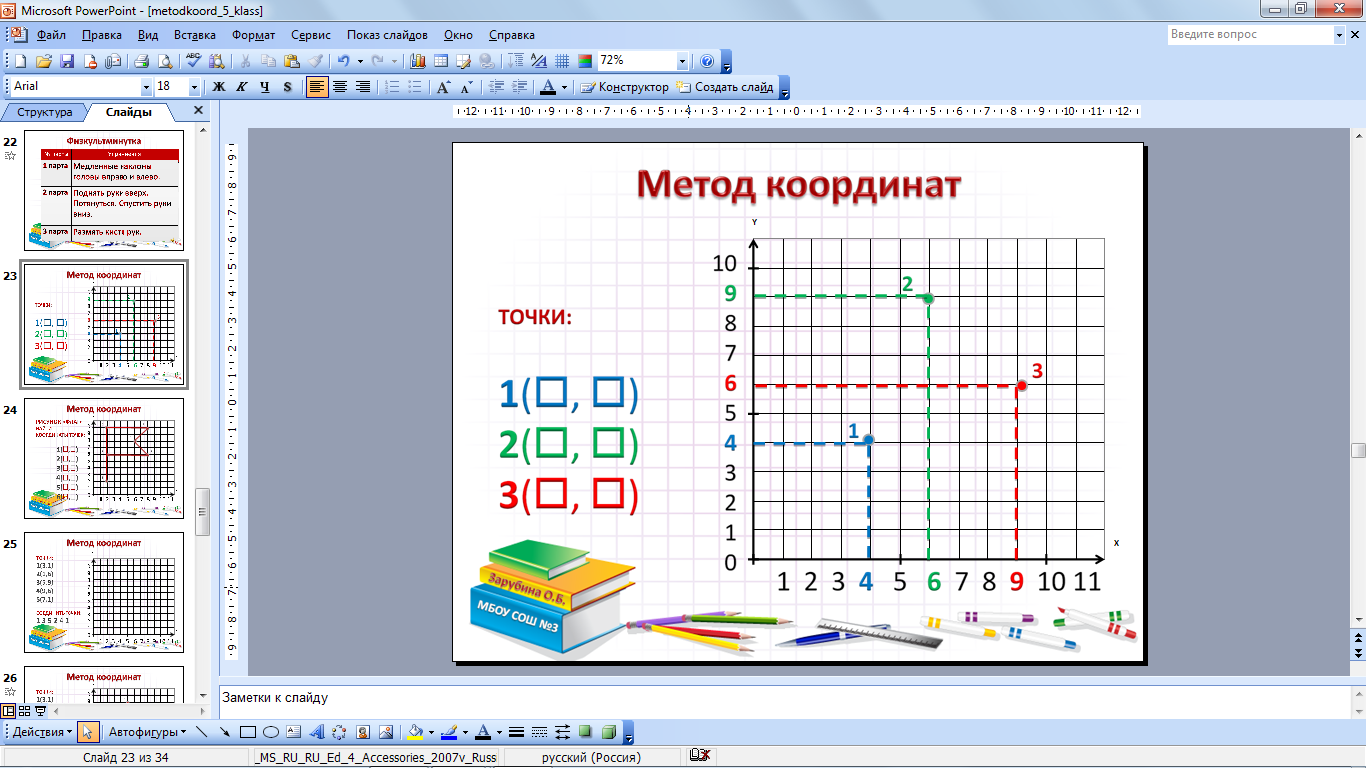Select the Arrow drawing tool
1366x768 pixels.
[225, 731]
